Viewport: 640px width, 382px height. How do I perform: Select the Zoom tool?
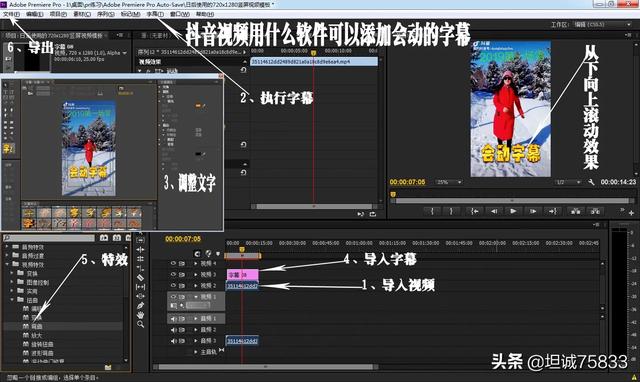click(140, 324)
